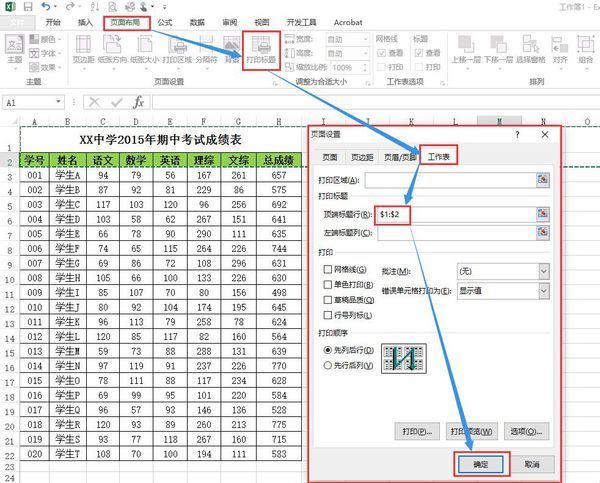Toggle Gridlines View (查看) checkbox
The width and height of the screenshot is (600, 483).
(x=382, y=53)
